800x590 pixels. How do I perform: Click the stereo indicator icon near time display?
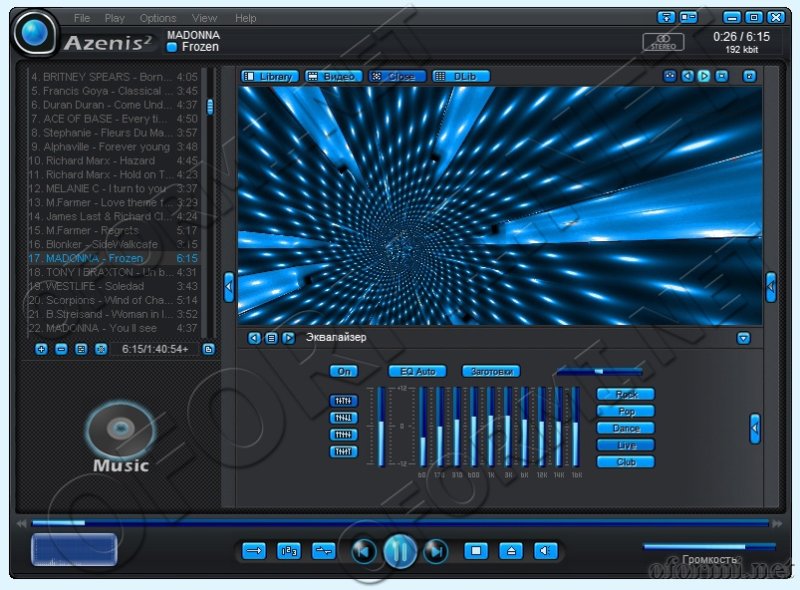pyautogui.click(x=663, y=40)
